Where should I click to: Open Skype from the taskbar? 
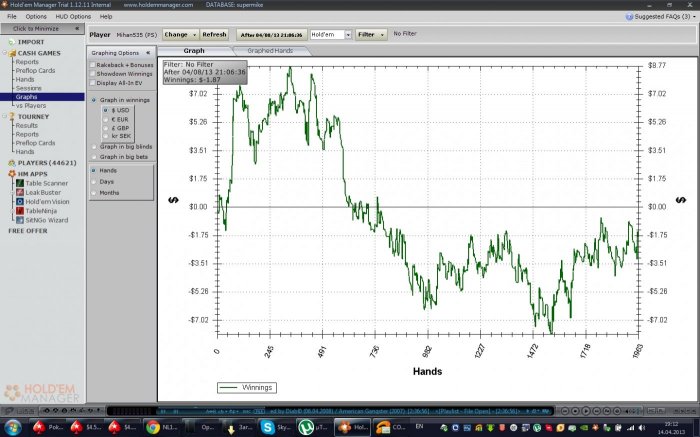[x=268, y=427]
